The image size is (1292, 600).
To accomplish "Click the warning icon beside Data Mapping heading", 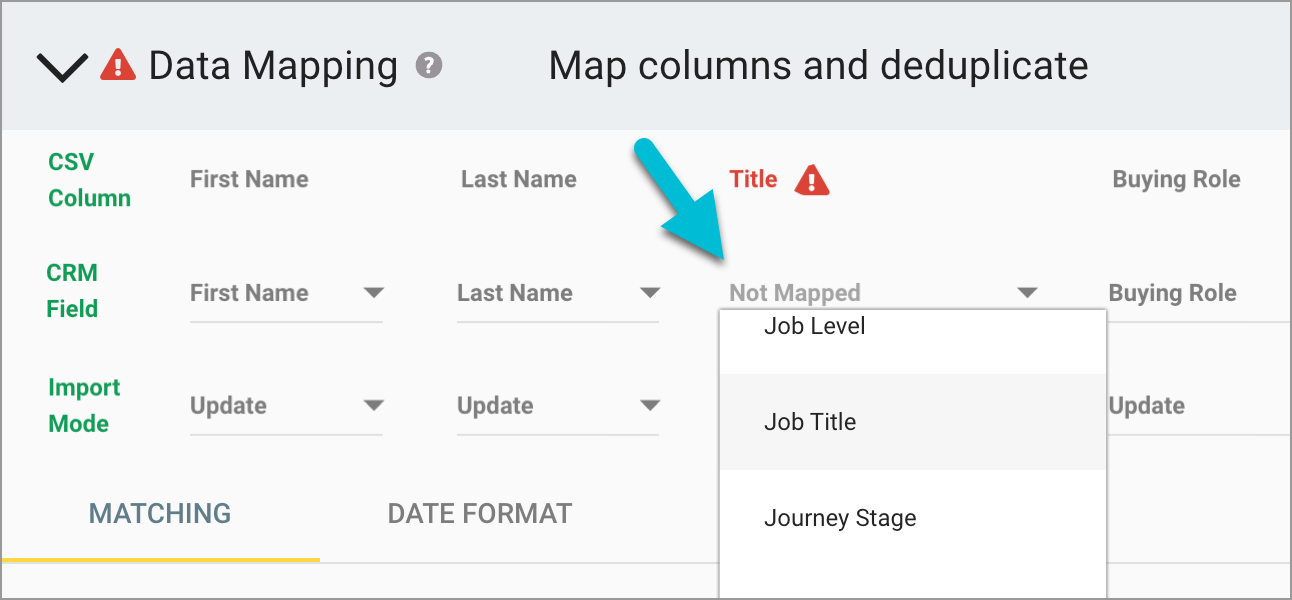I will (117, 65).
